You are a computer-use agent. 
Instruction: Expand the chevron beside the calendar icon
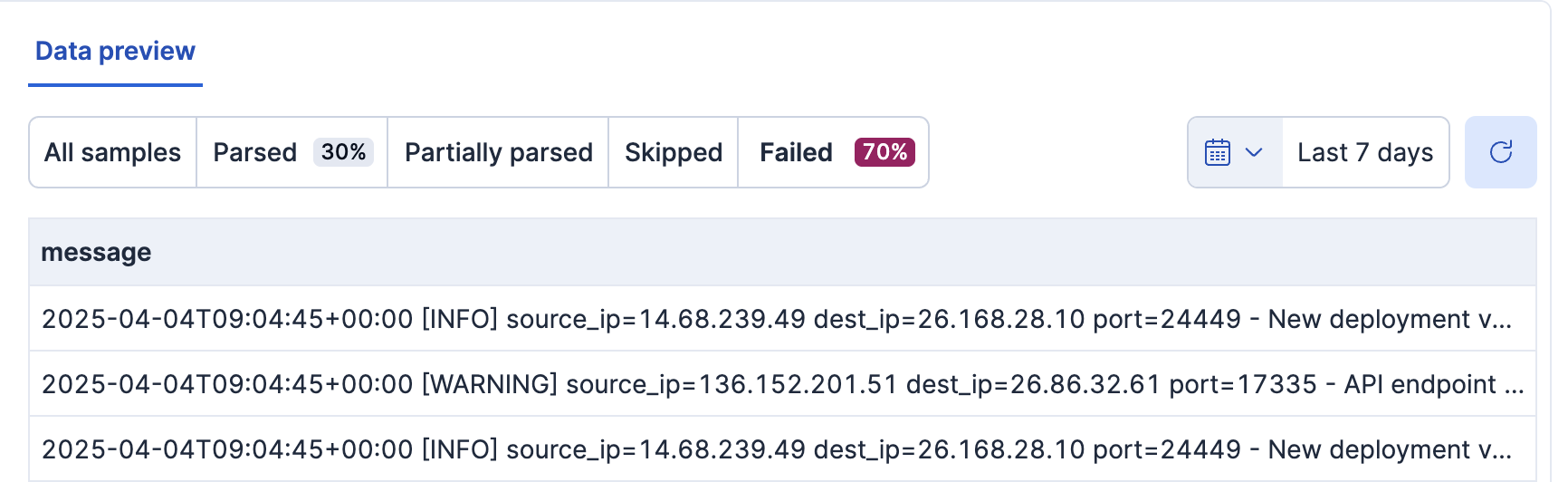pos(1254,152)
